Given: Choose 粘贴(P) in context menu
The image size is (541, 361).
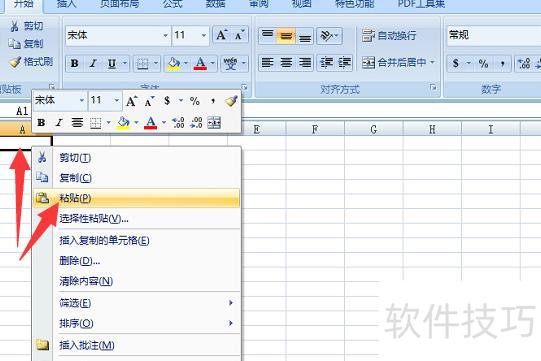Looking at the screenshot, I should [137, 198].
